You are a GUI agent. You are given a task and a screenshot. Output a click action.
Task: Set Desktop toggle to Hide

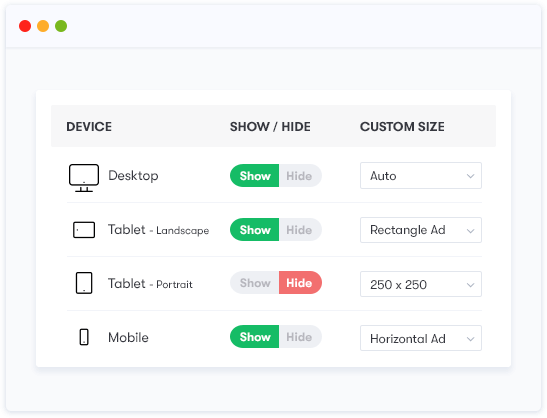[x=300, y=176]
